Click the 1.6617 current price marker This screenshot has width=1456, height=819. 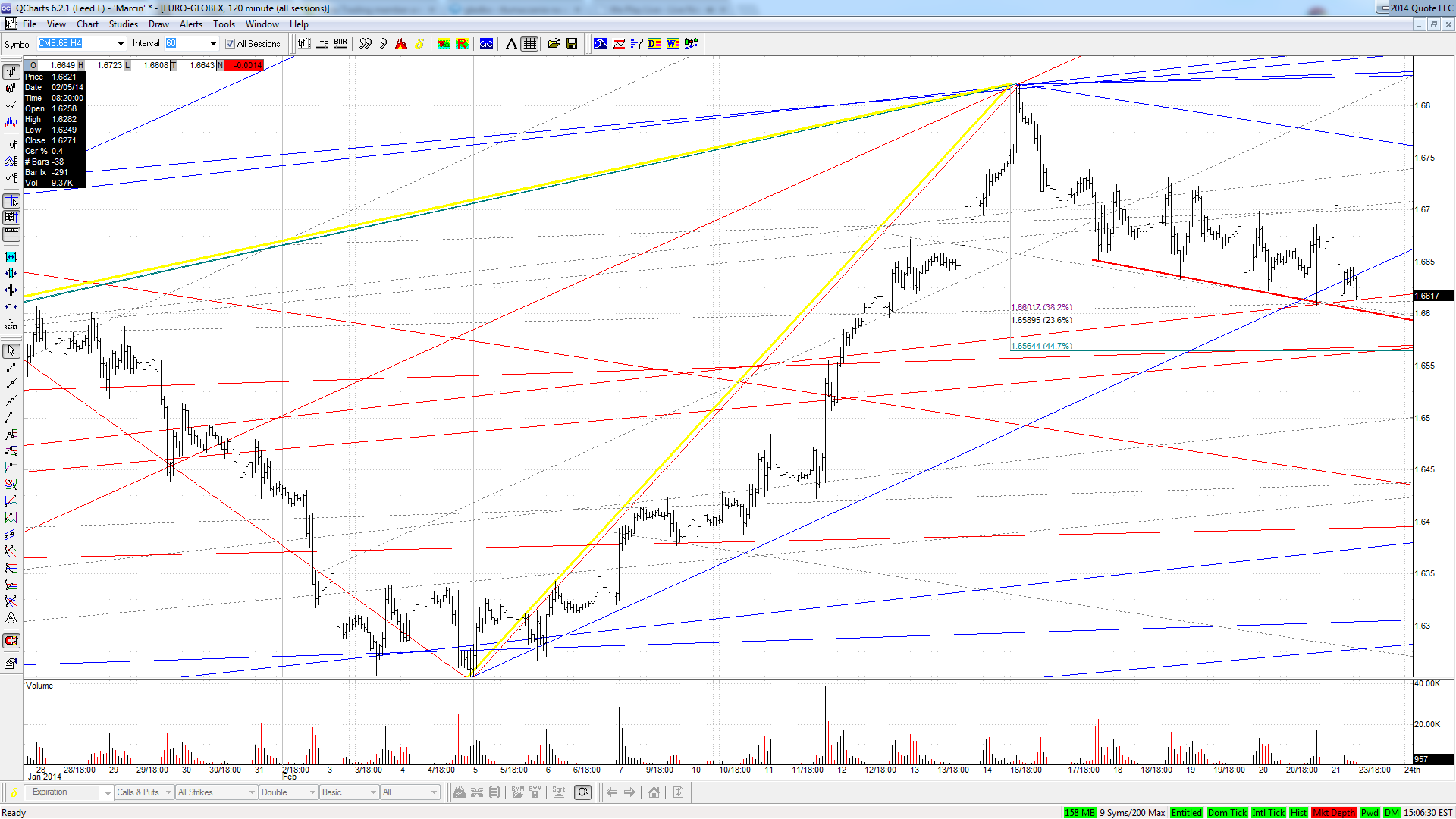pyautogui.click(x=1433, y=296)
